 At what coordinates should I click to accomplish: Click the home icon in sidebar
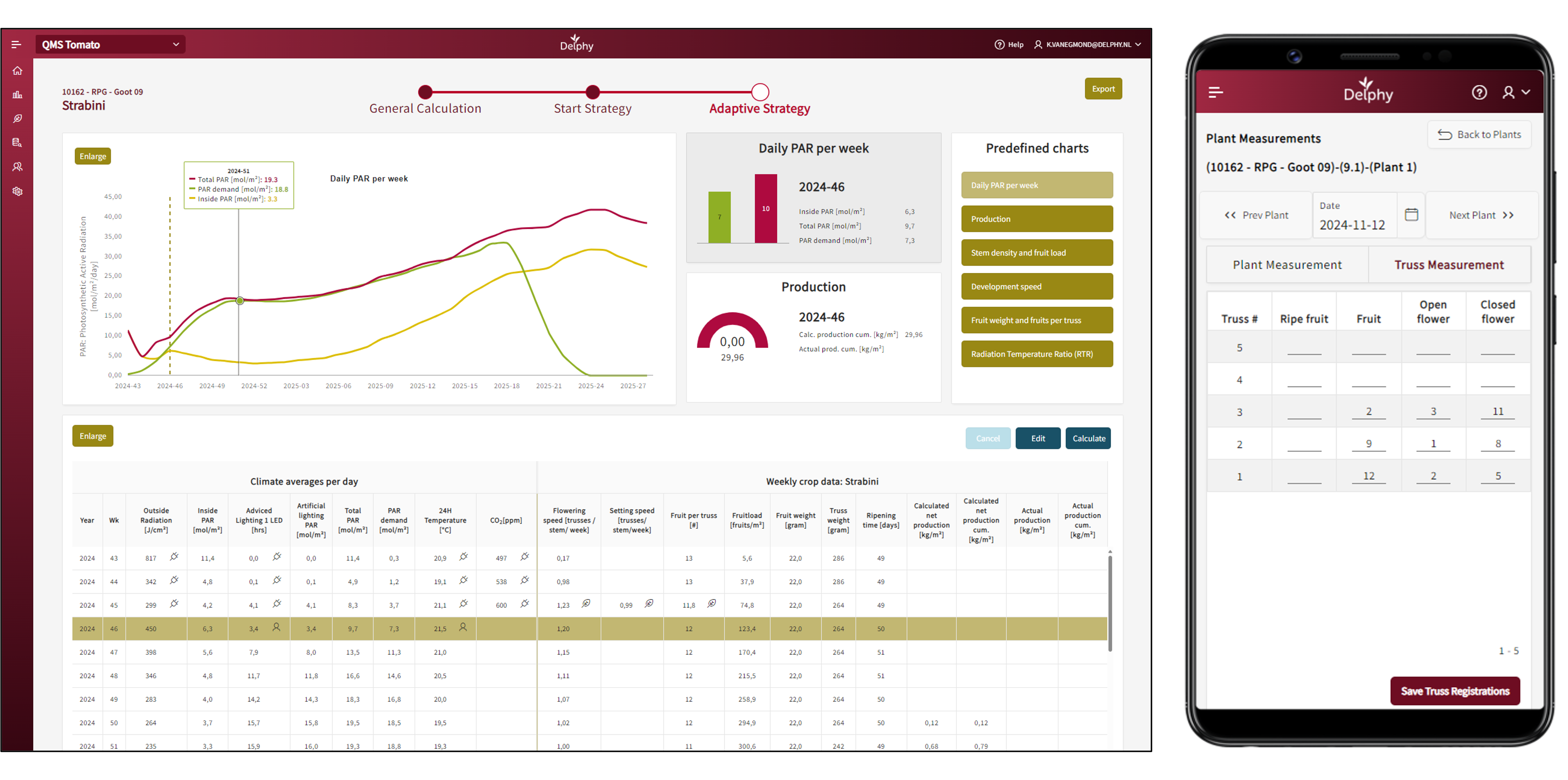[x=17, y=71]
